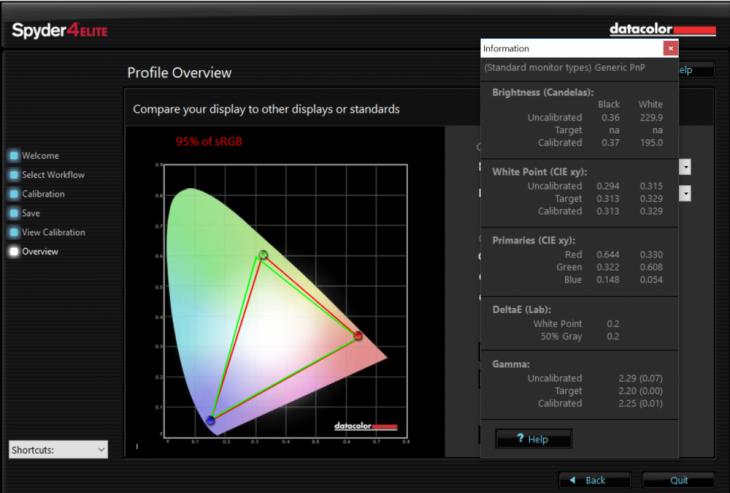Click the View Calibration step indicator icon
This screenshot has height=493, width=730.
tap(14, 232)
